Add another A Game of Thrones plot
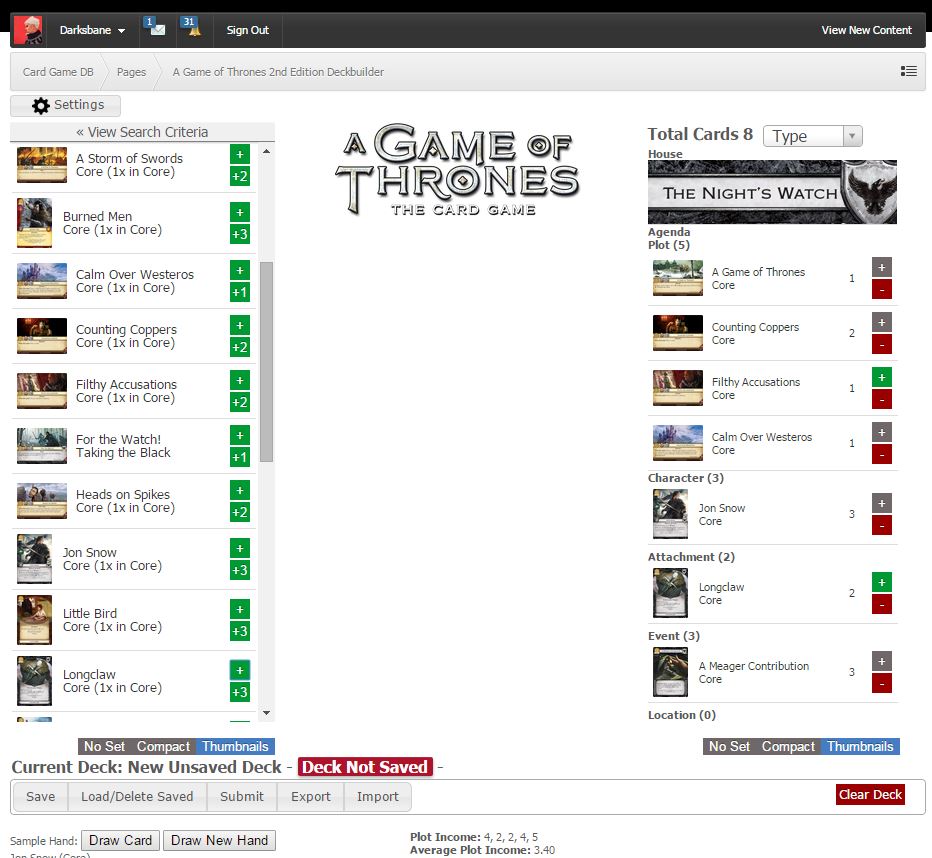Viewport: 932px width, 858px height. coord(881,267)
